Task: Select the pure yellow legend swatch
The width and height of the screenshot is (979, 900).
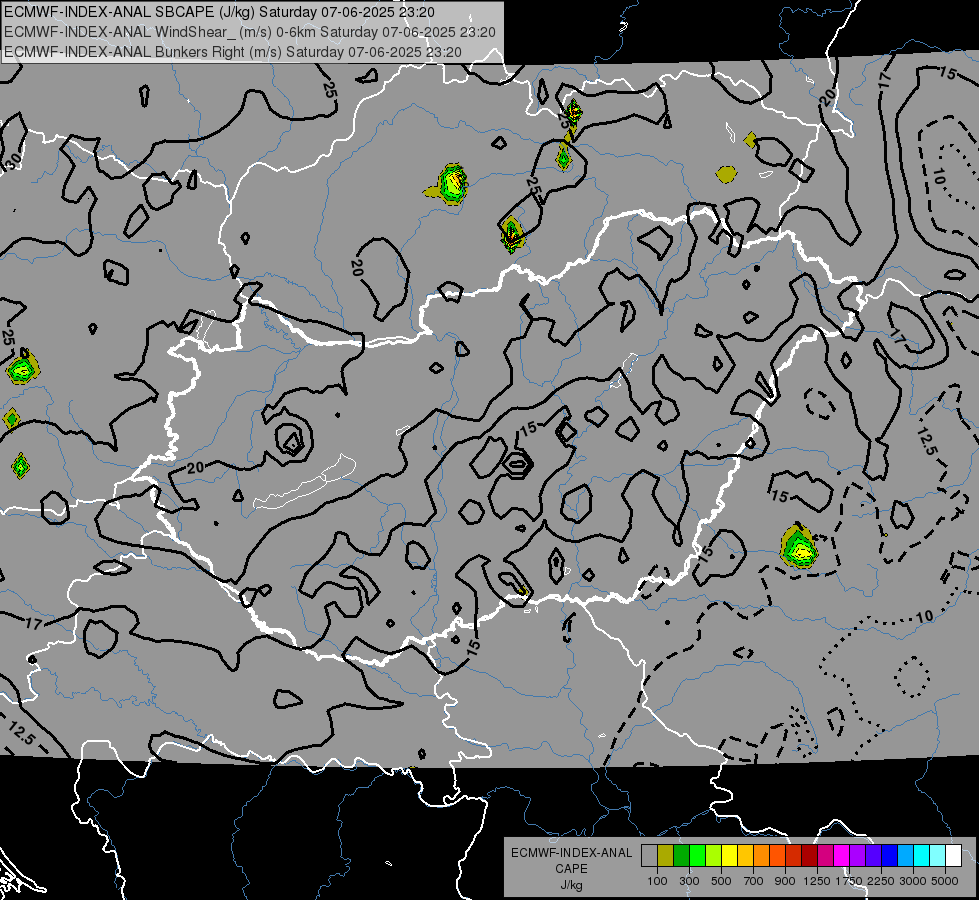Action: point(730,855)
